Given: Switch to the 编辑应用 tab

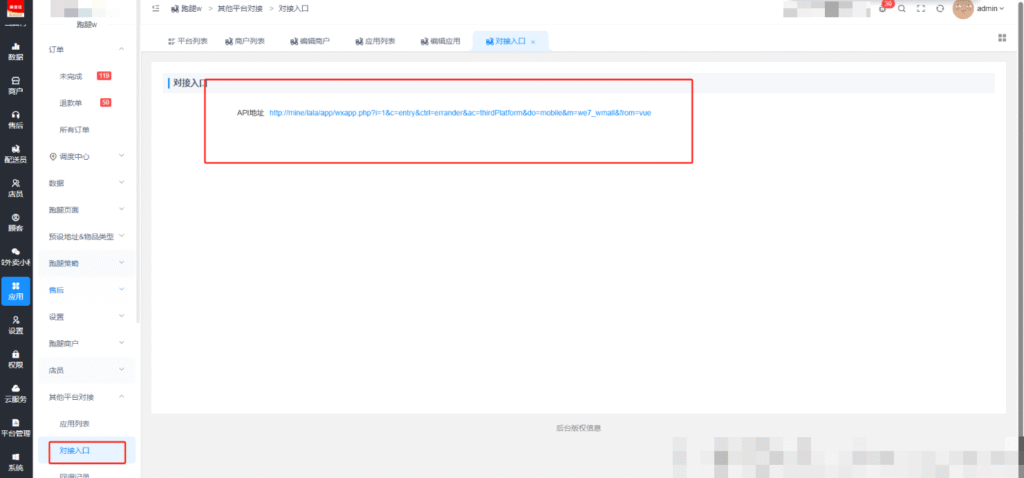Looking at the screenshot, I should (x=440, y=42).
